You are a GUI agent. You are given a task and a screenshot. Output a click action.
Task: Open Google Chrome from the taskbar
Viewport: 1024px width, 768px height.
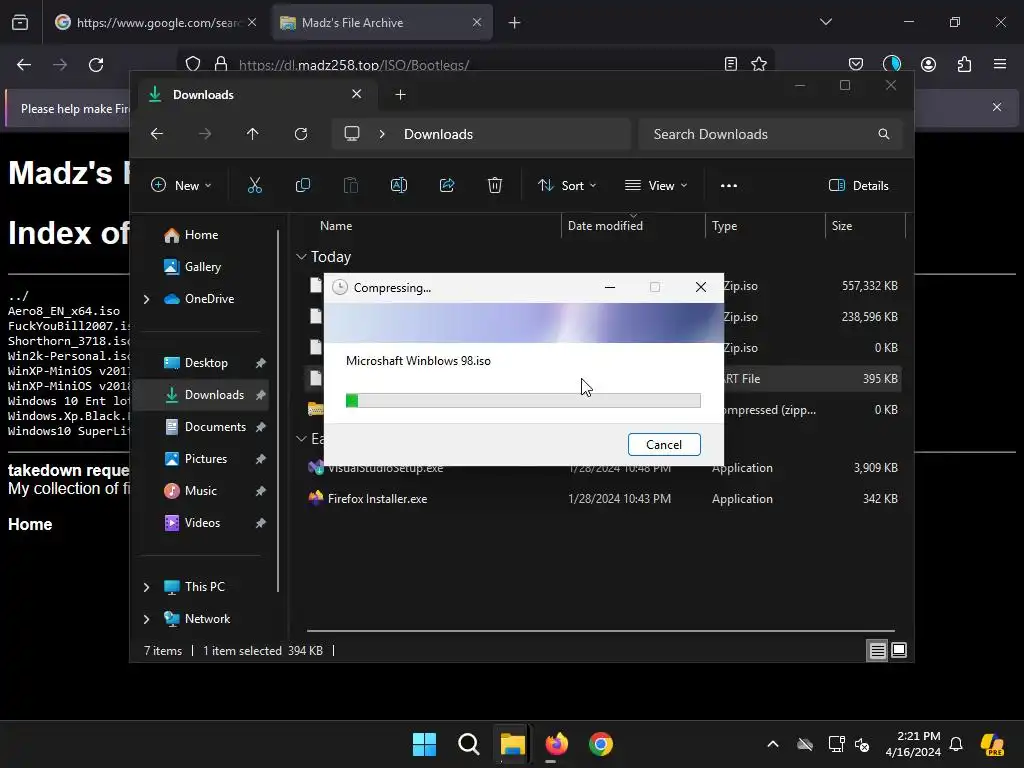coord(601,744)
